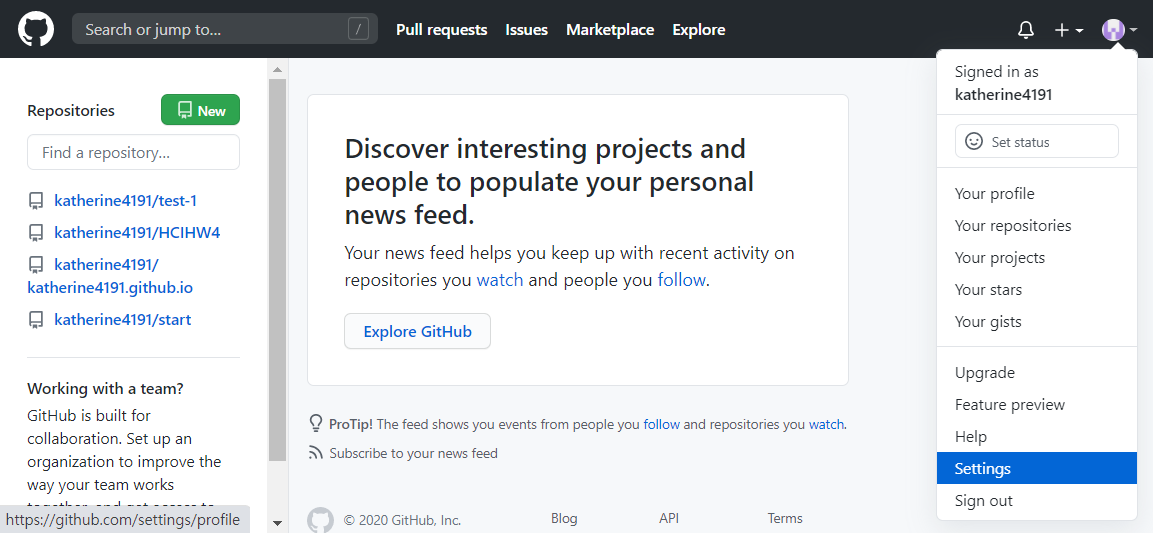Open the plus create-new dropdown

pos(1069,30)
